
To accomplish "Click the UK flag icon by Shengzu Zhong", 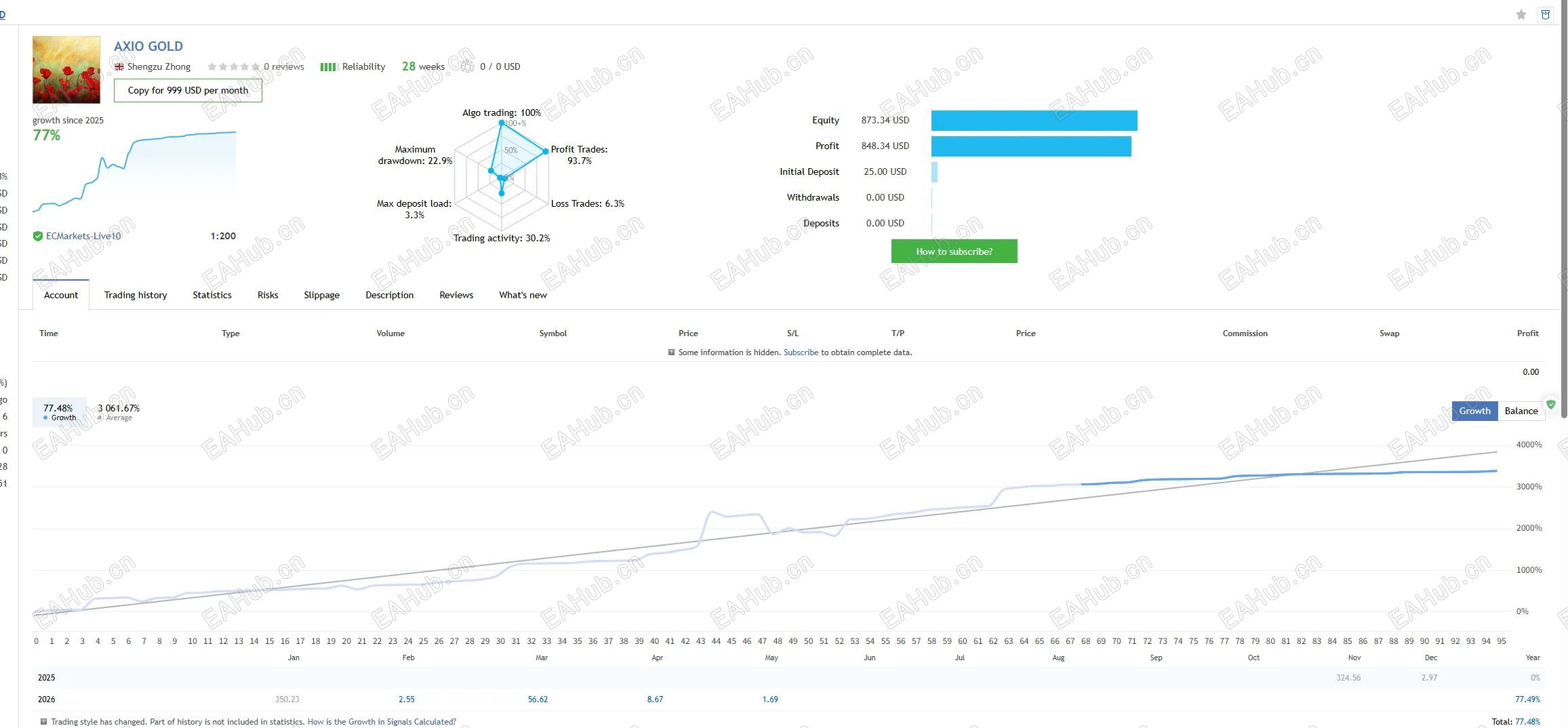I will (x=119, y=66).
